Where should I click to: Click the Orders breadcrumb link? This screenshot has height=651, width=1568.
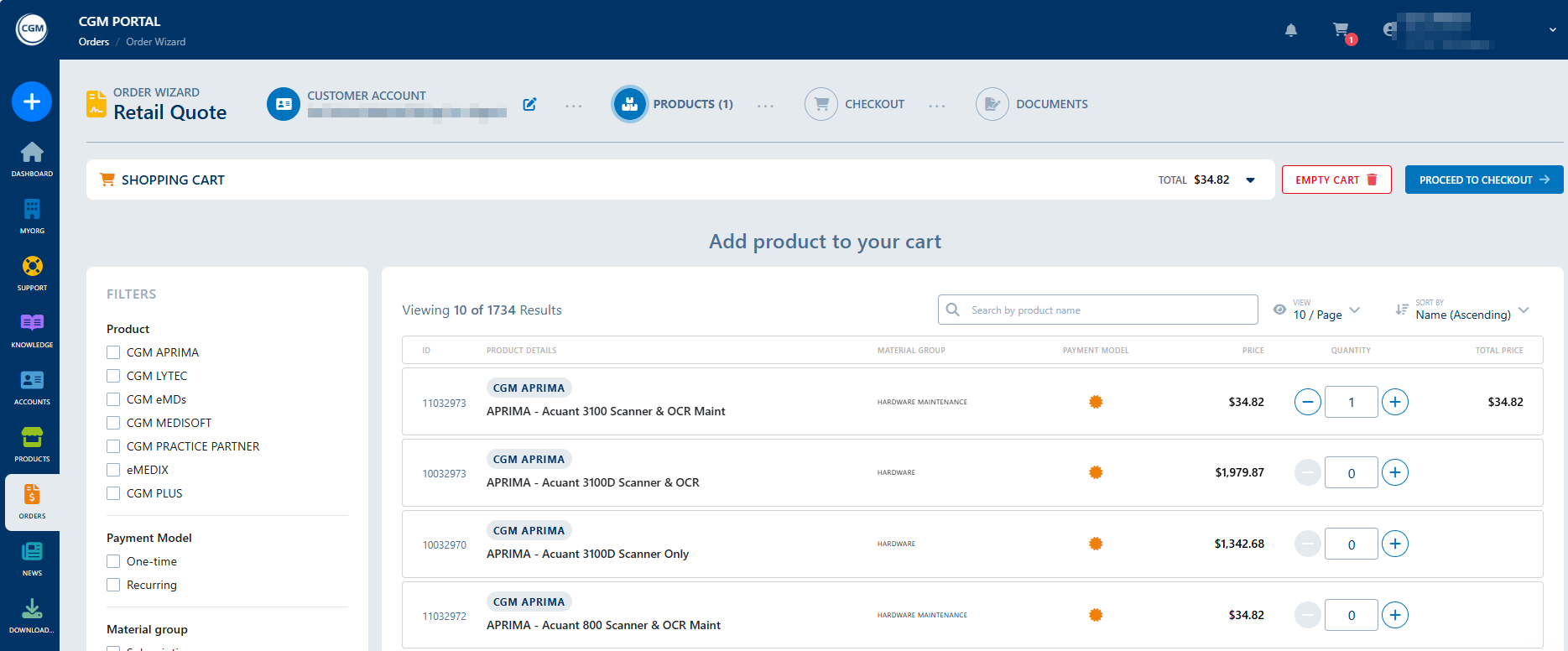tap(94, 42)
